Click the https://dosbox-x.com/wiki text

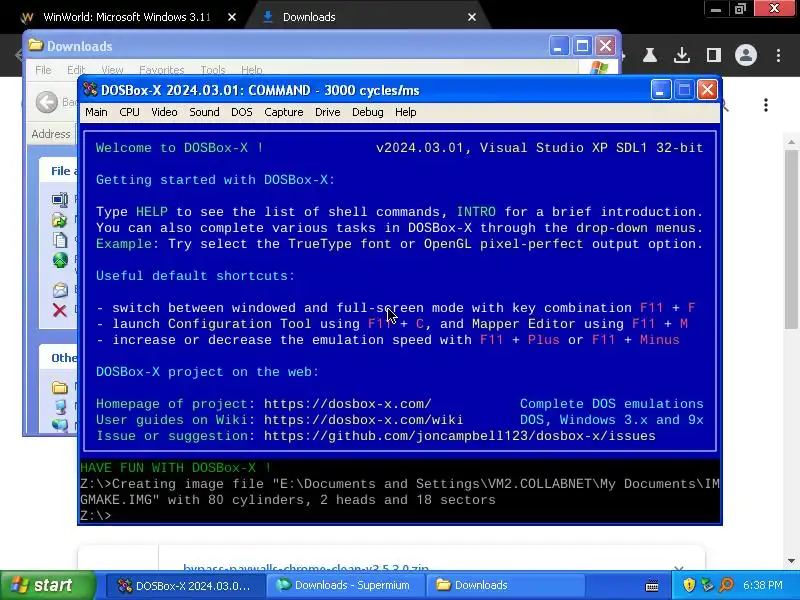coord(363,420)
